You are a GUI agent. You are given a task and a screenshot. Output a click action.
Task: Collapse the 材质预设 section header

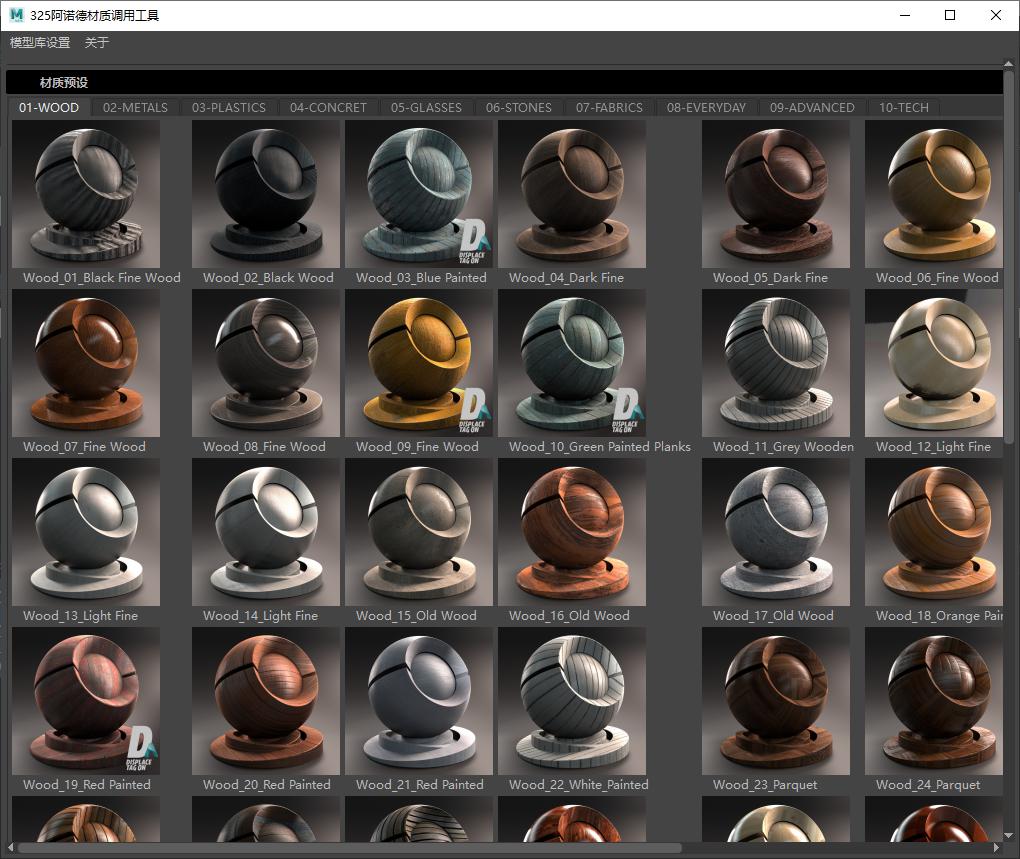64,83
